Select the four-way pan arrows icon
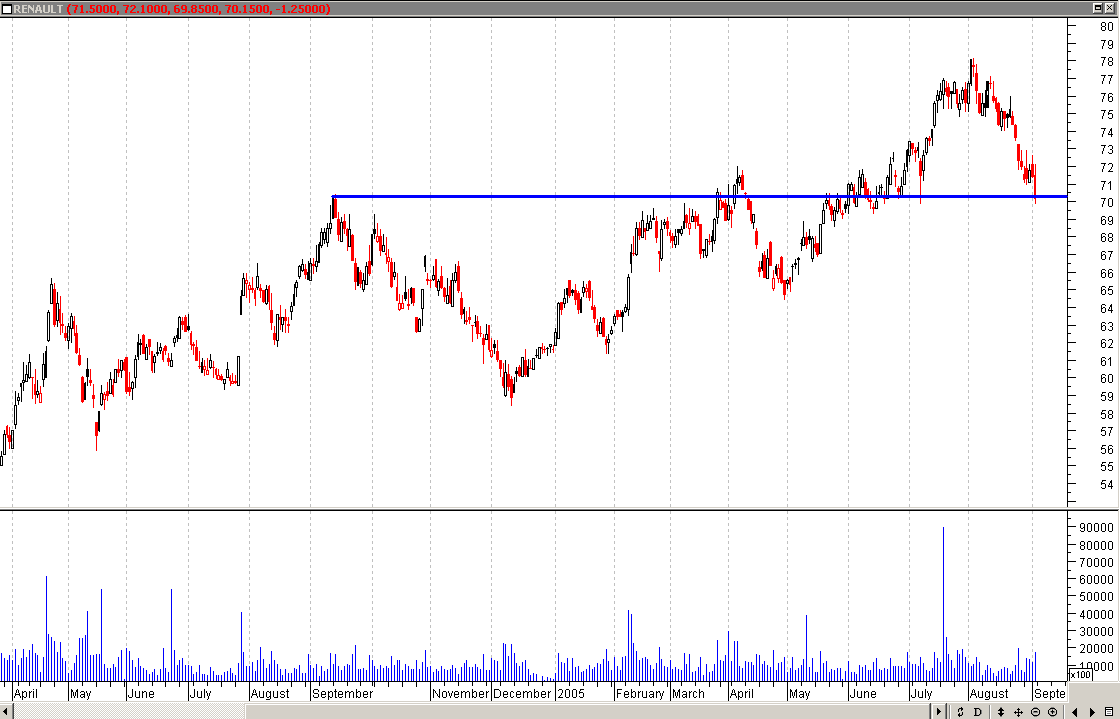 click(1019, 712)
